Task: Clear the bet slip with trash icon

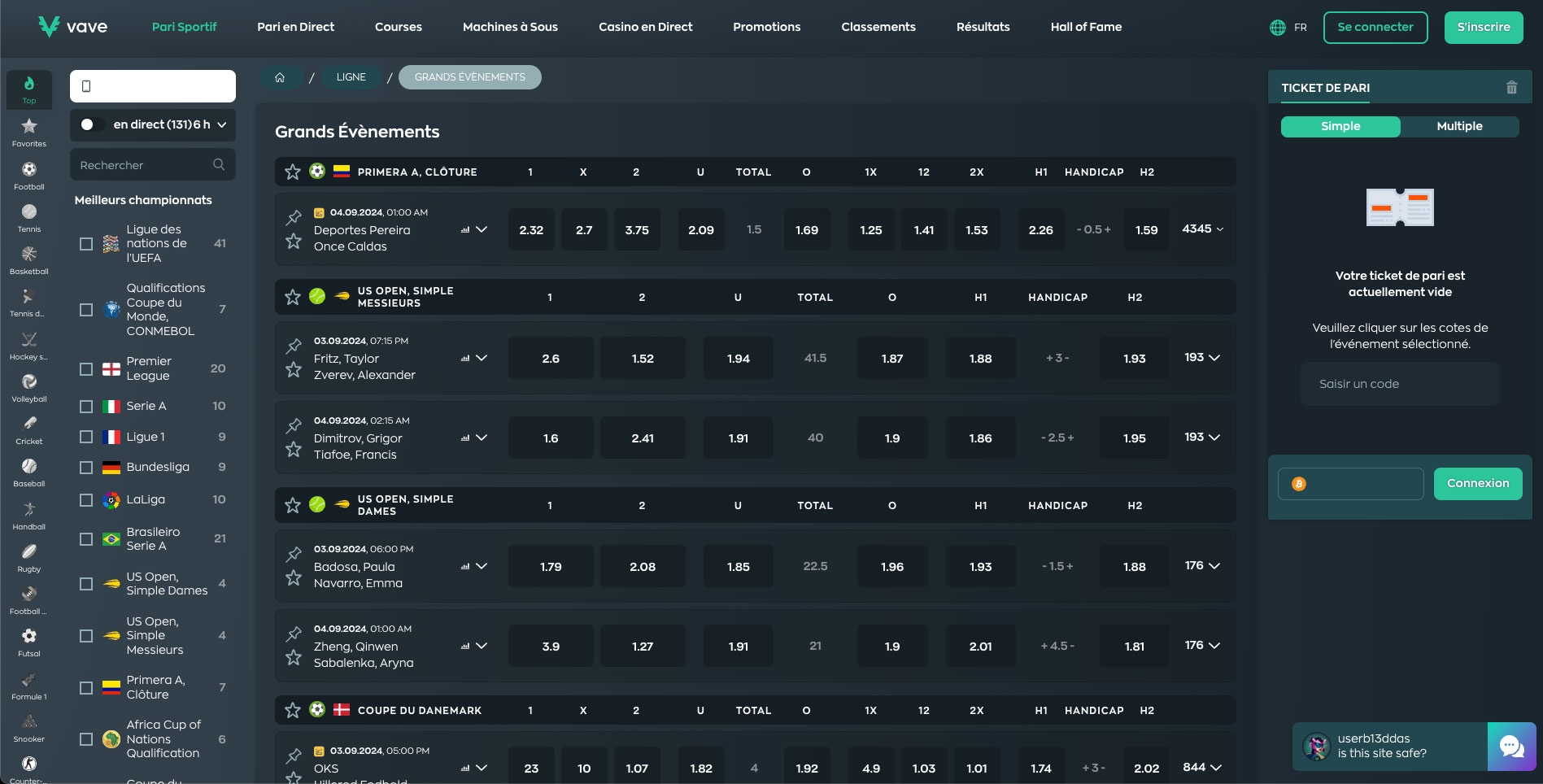Action: [1511, 87]
